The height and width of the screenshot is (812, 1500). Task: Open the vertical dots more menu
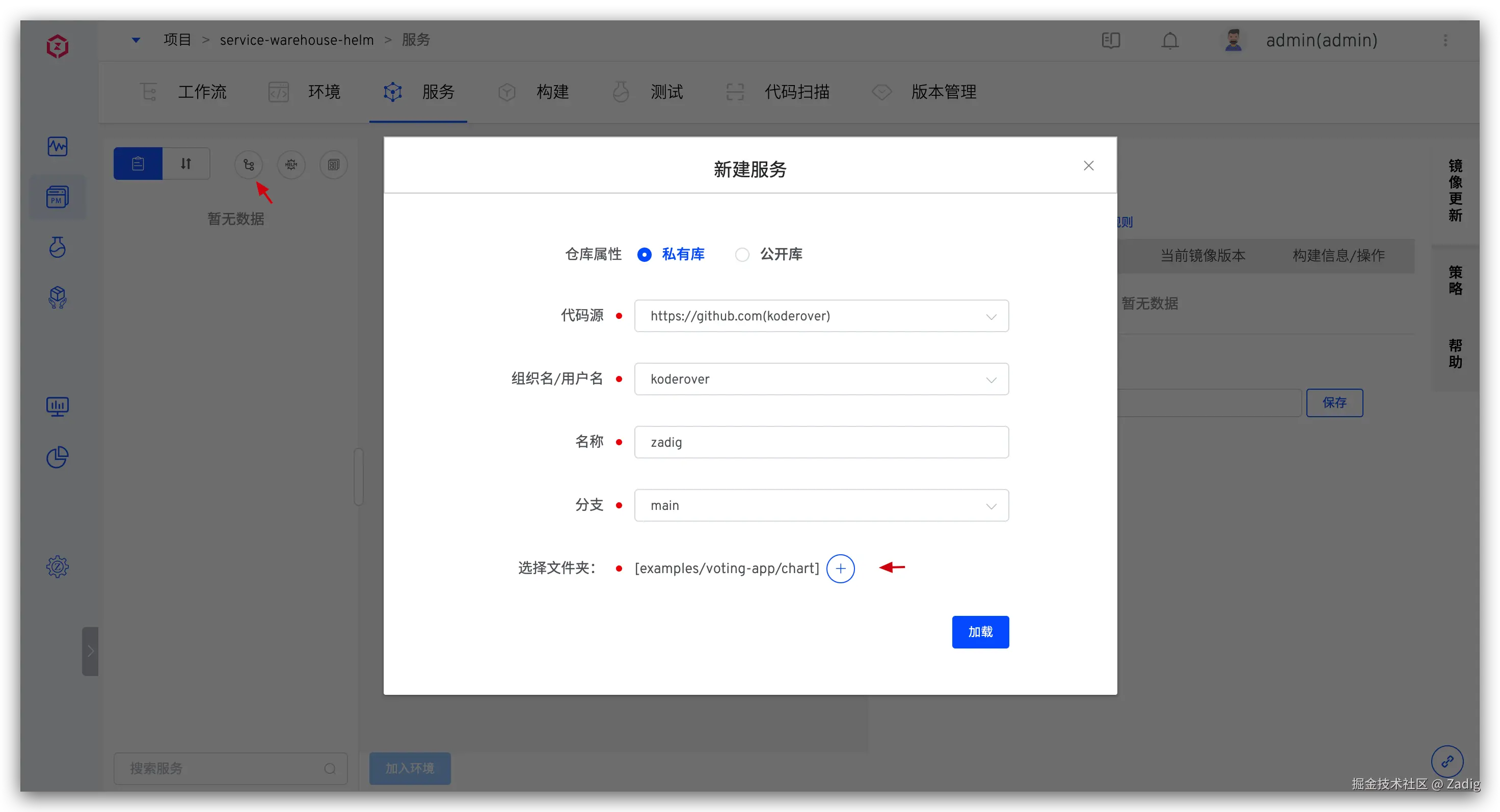tap(1445, 40)
